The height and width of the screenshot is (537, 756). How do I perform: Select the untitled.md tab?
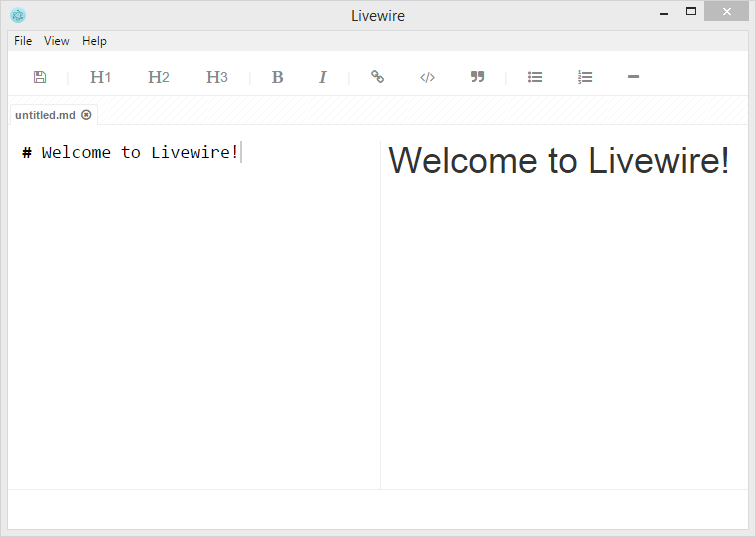point(53,115)
